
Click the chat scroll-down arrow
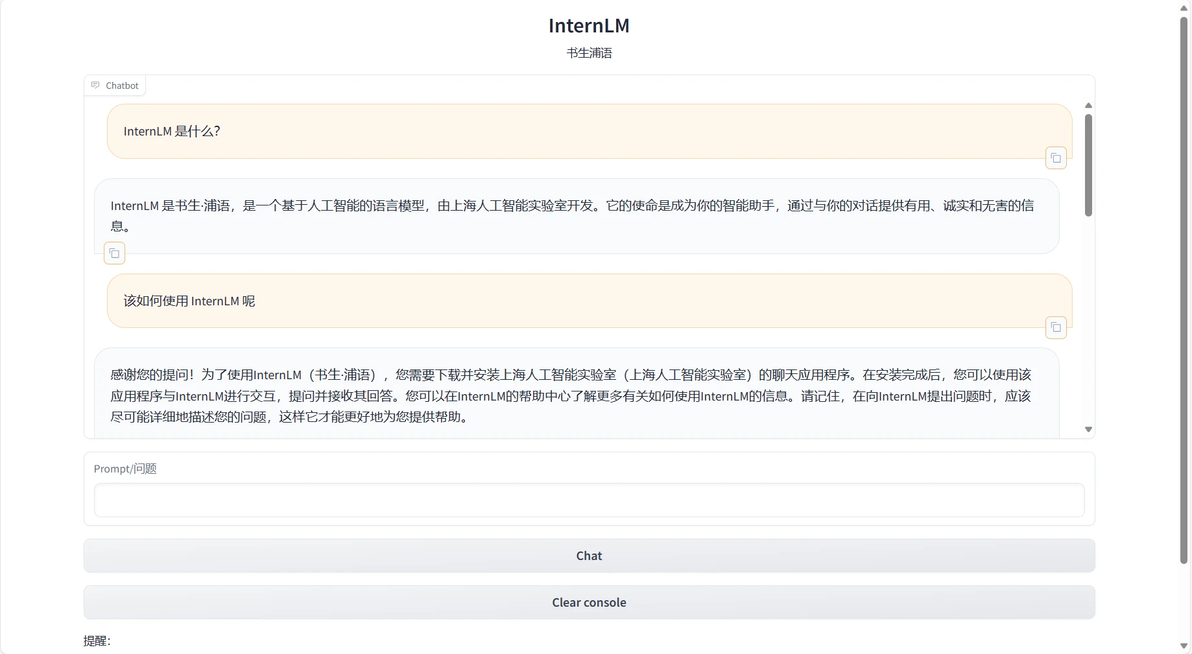1088,430
